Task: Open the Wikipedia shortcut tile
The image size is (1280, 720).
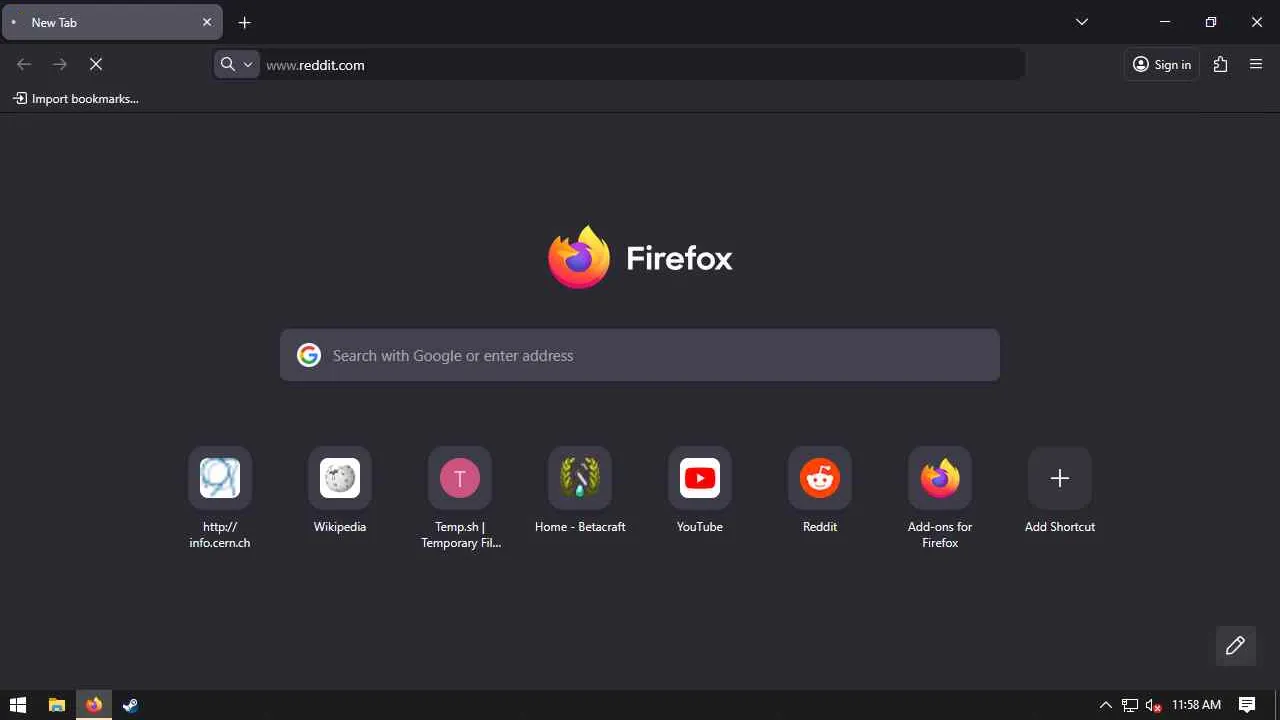Action: (x=340, y=478)
